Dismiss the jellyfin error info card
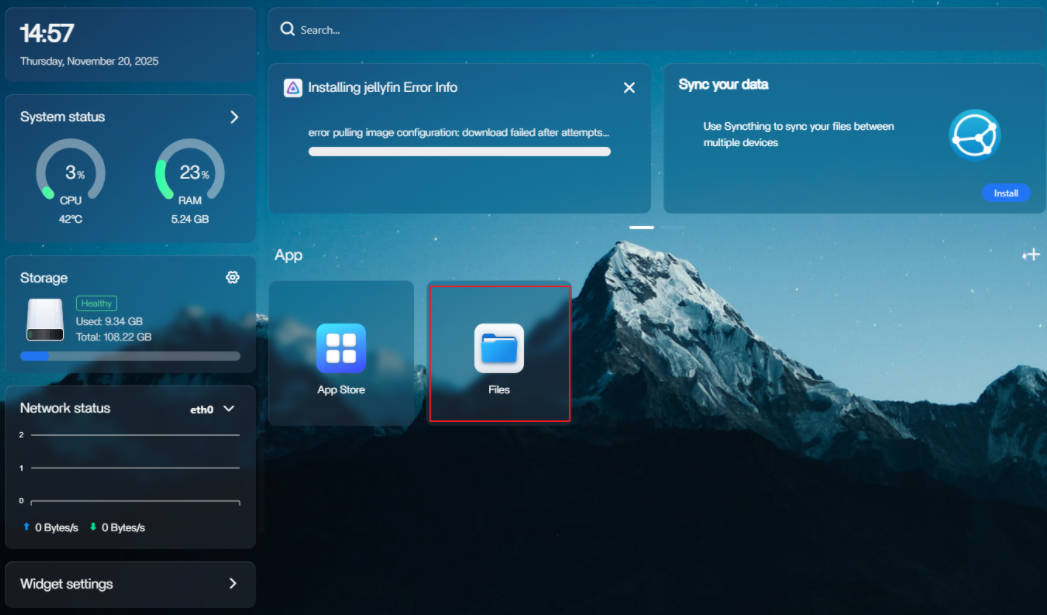The image size is (1047, 615). pos(629,88)
